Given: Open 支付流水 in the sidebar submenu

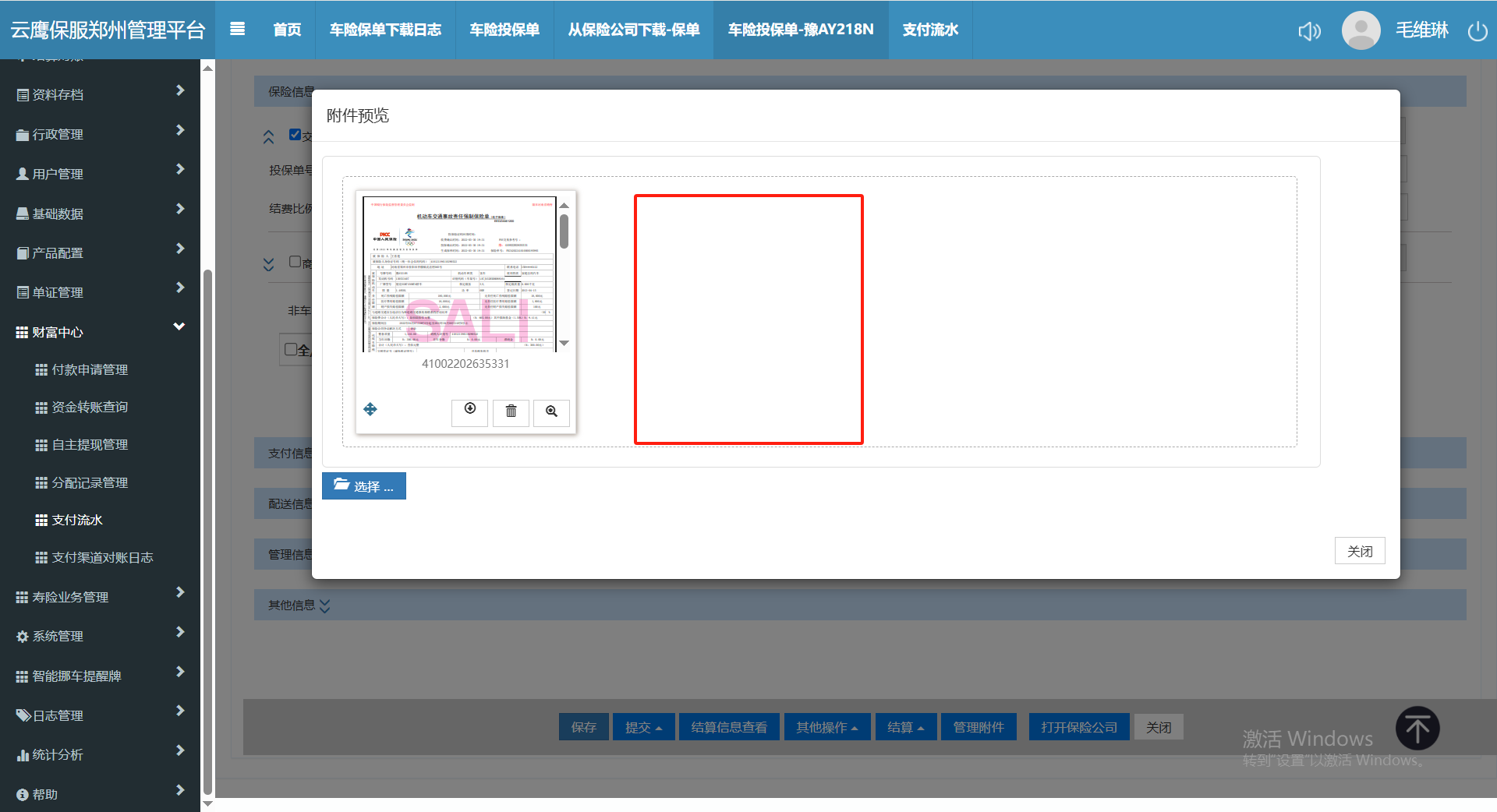Looking at the screenshot, I should tap(77, 521).
